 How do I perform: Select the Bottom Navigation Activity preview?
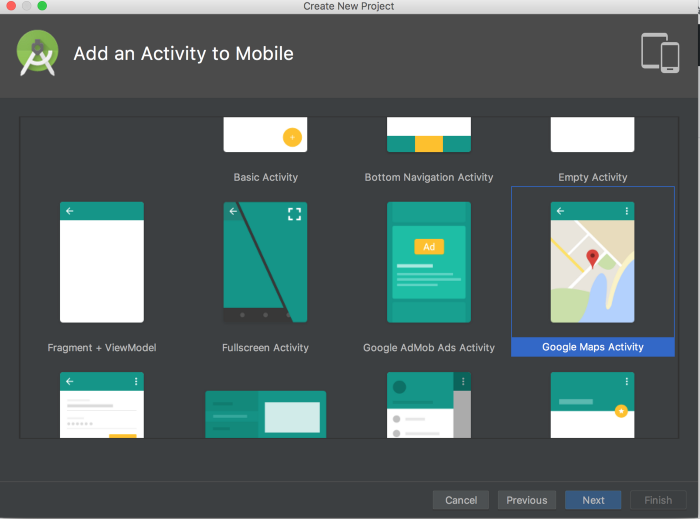pyautogui.click(x=428, y=135)
